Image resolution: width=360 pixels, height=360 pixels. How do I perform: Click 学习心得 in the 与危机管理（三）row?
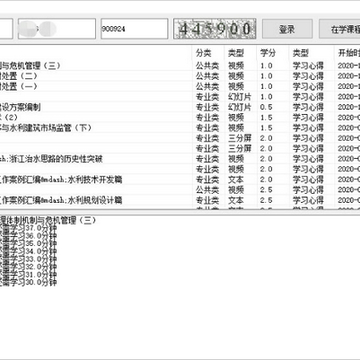click(x=308, y=66)
